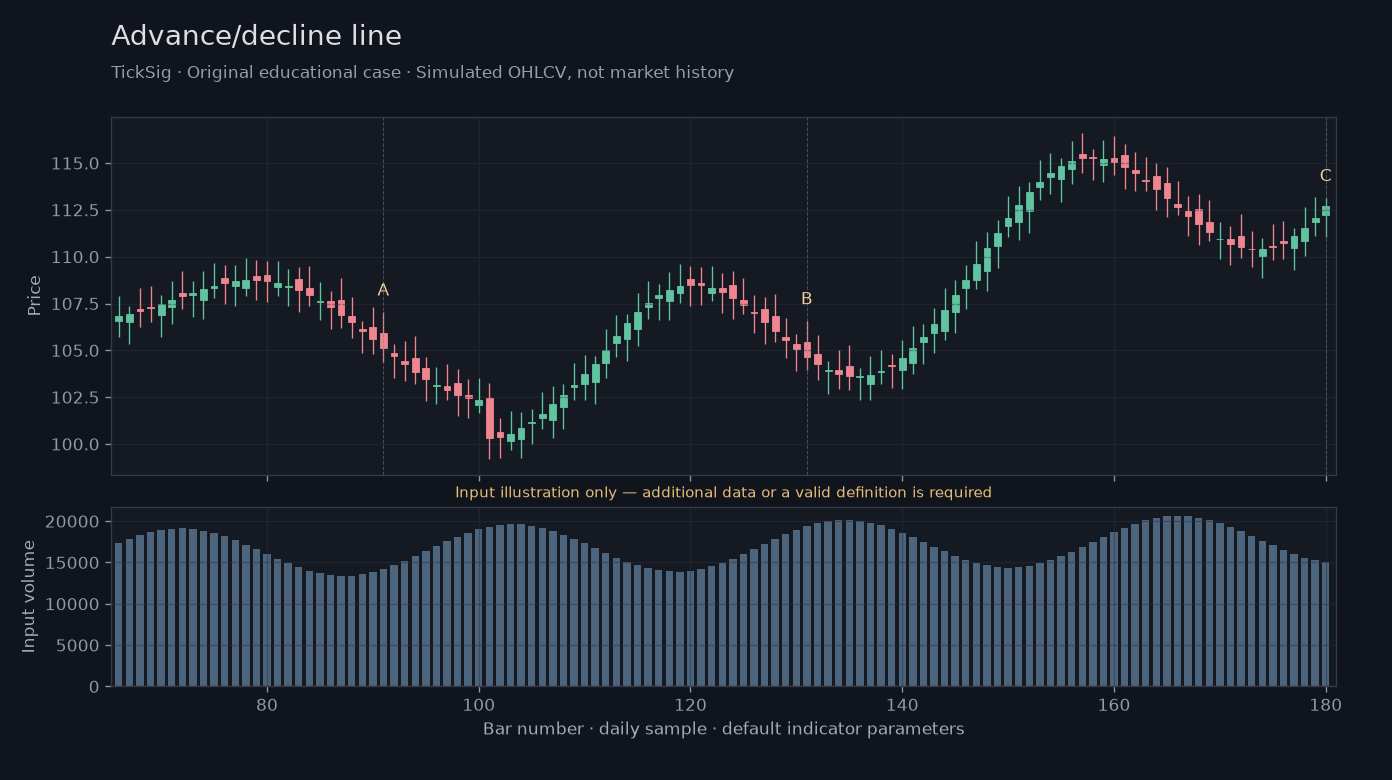The image size is (1392, 780).
Task: Click bar number tick 120
Action: (x=690, y=703)
